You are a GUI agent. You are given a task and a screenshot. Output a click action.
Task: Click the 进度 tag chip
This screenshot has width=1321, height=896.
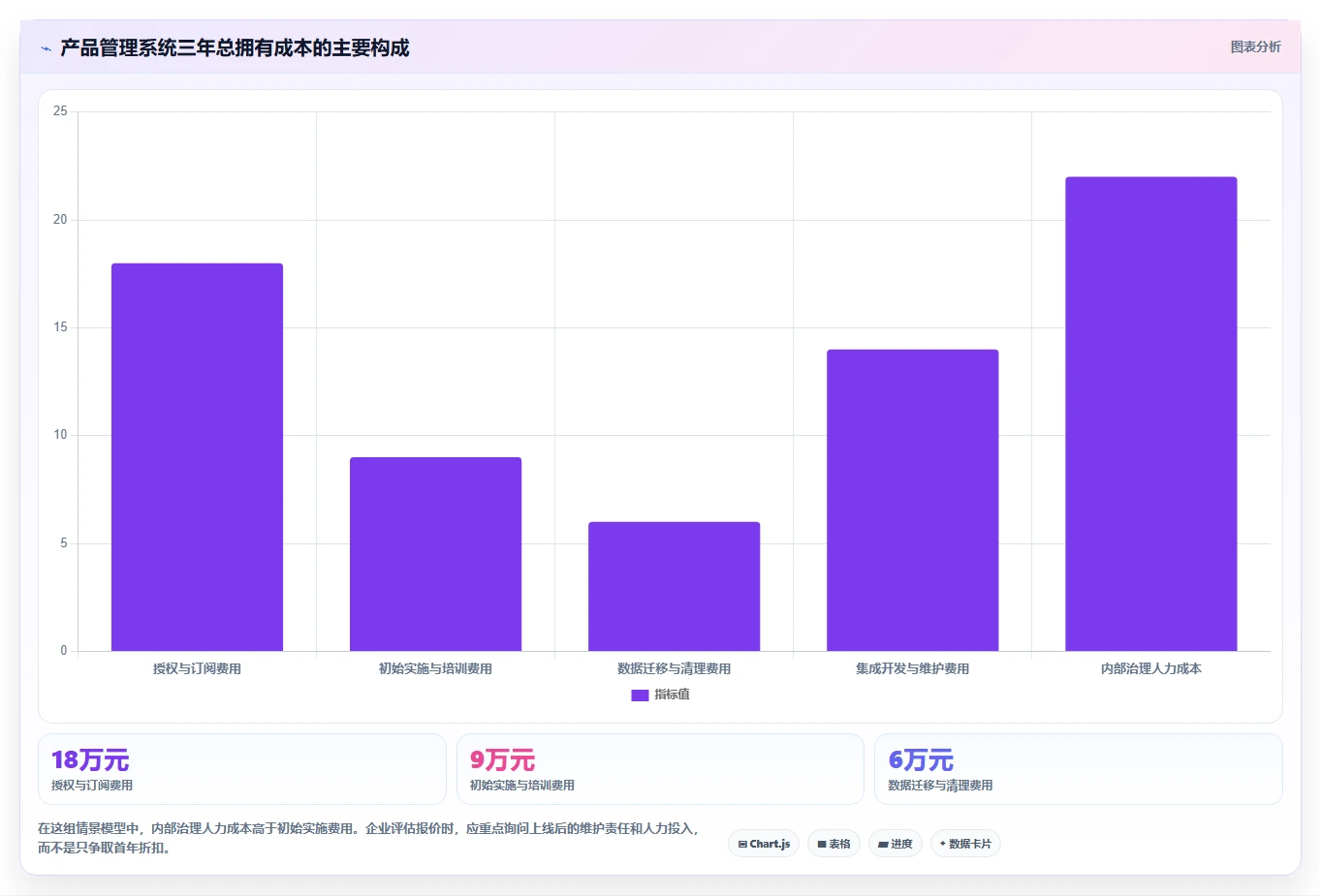[x=896, y=844]
